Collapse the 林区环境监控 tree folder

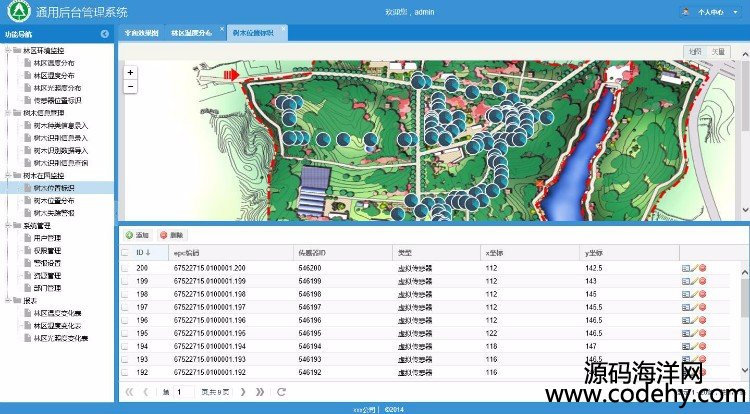pyautogui.click(x=8, y=50)
